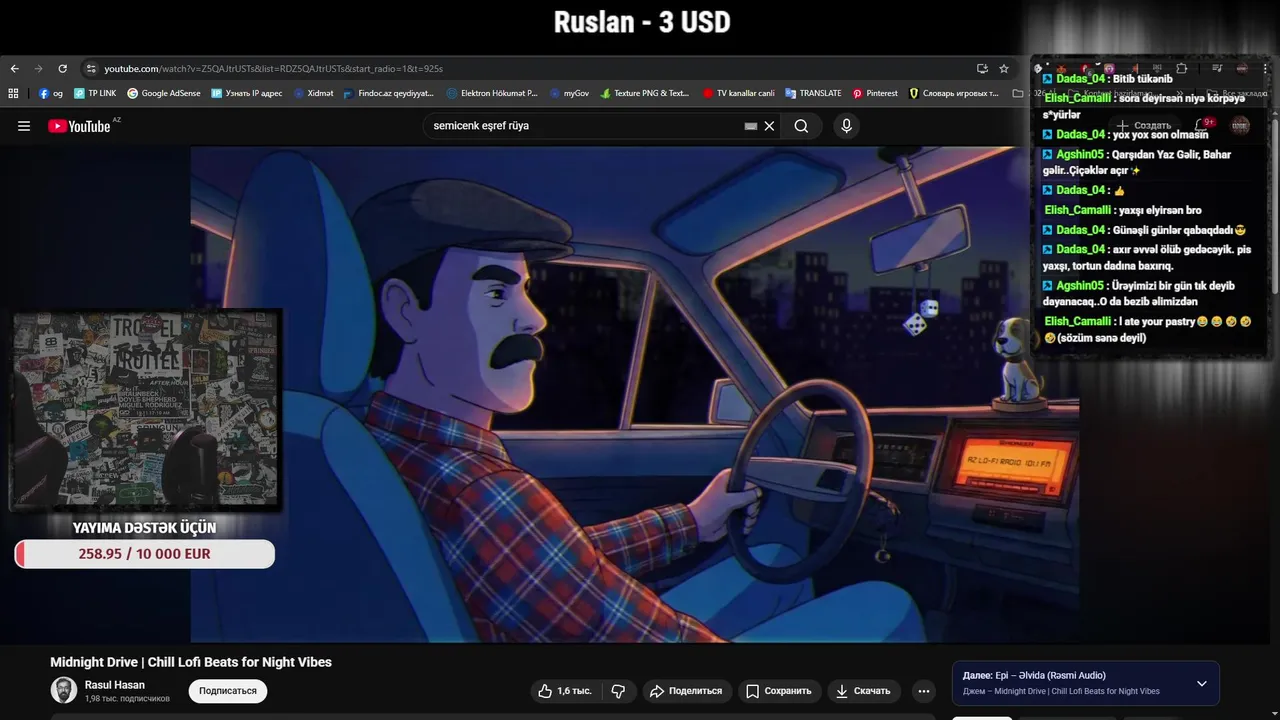
Task: Expand the Далее playlist panel chevron
Action: 1202,684
